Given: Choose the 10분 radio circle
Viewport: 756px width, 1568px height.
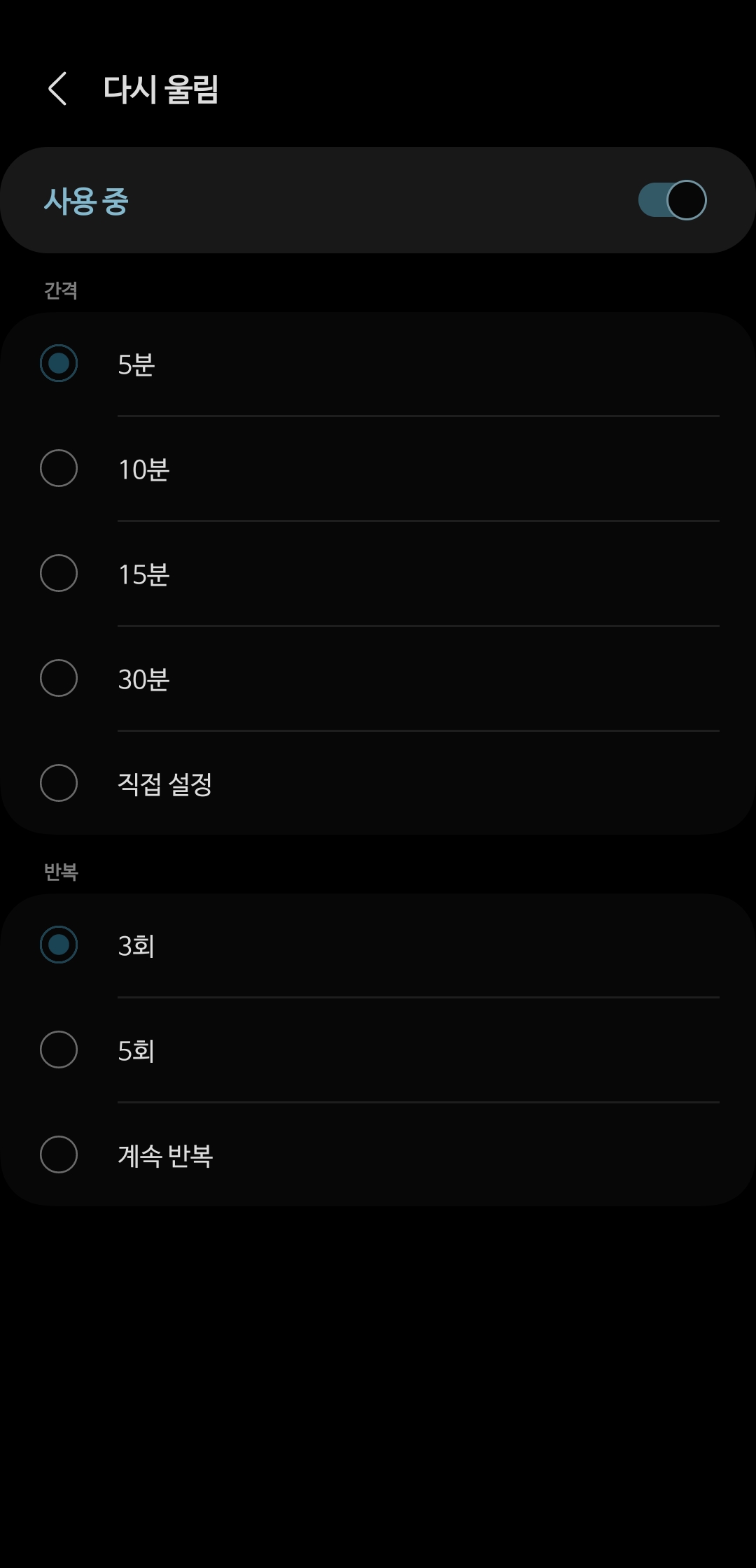Looking at the screenshot, I should click(x=59, y=468).
